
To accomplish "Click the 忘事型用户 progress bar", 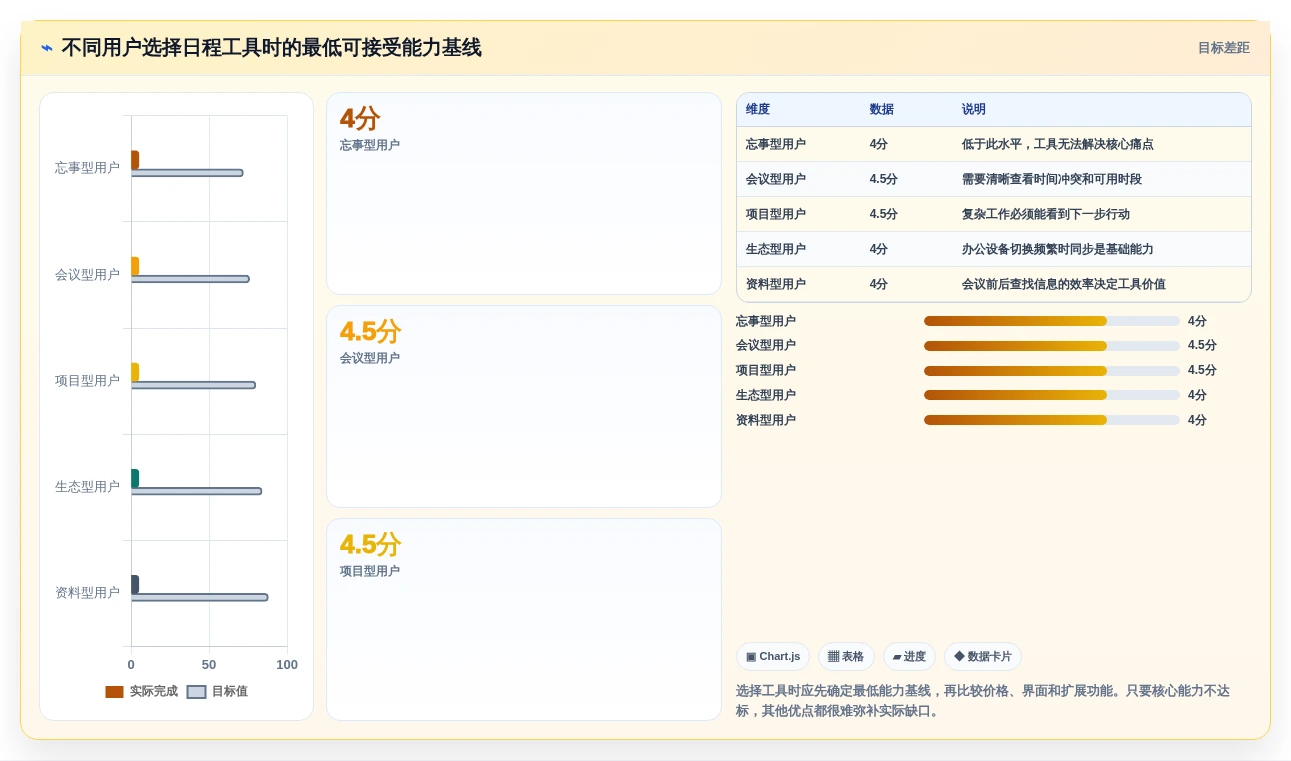I will click(x=1052, y=321).
